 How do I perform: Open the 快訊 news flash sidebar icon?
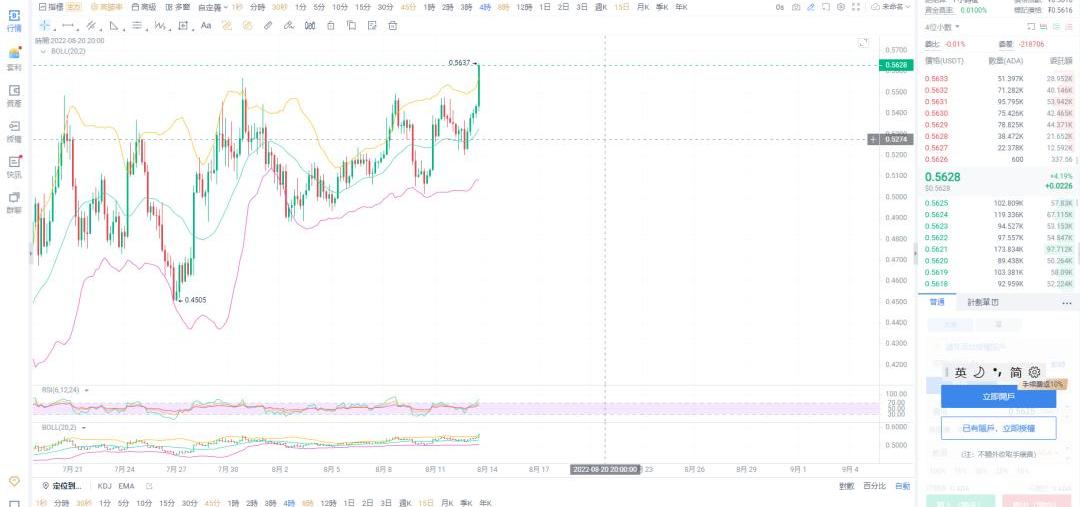point(14,167)
